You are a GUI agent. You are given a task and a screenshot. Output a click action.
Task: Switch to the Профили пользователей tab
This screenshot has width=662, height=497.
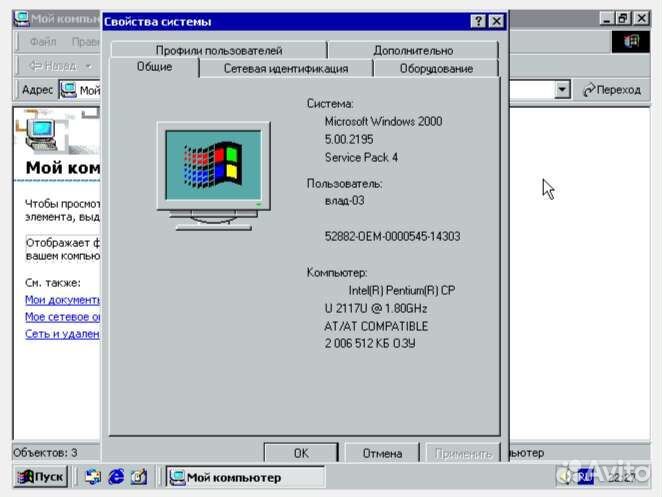point(219,50)
